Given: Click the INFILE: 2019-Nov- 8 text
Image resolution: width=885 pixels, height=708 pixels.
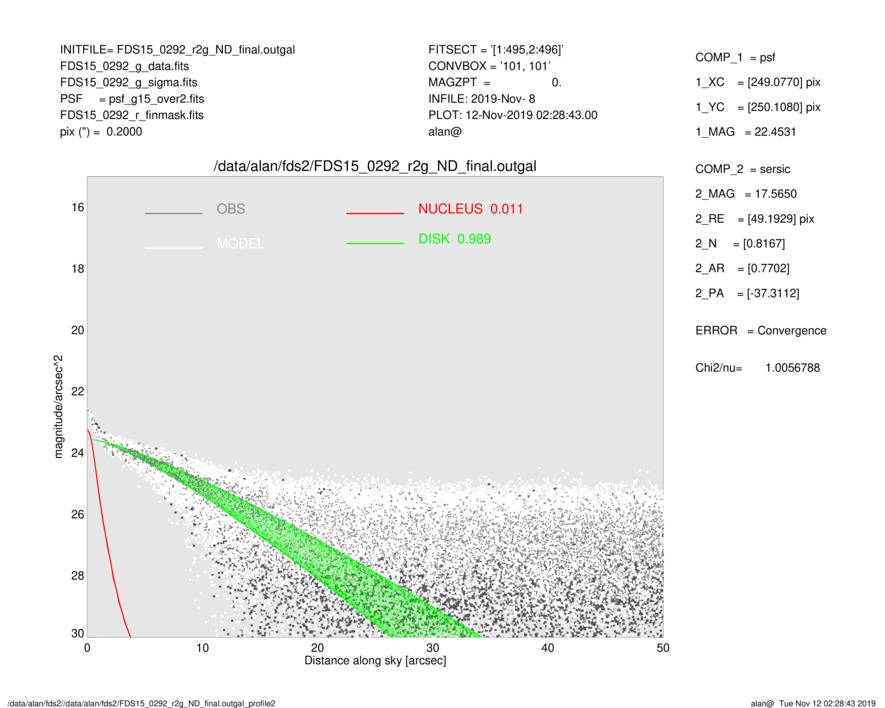Looking at the screenshot, I should (x=481, y=99).
